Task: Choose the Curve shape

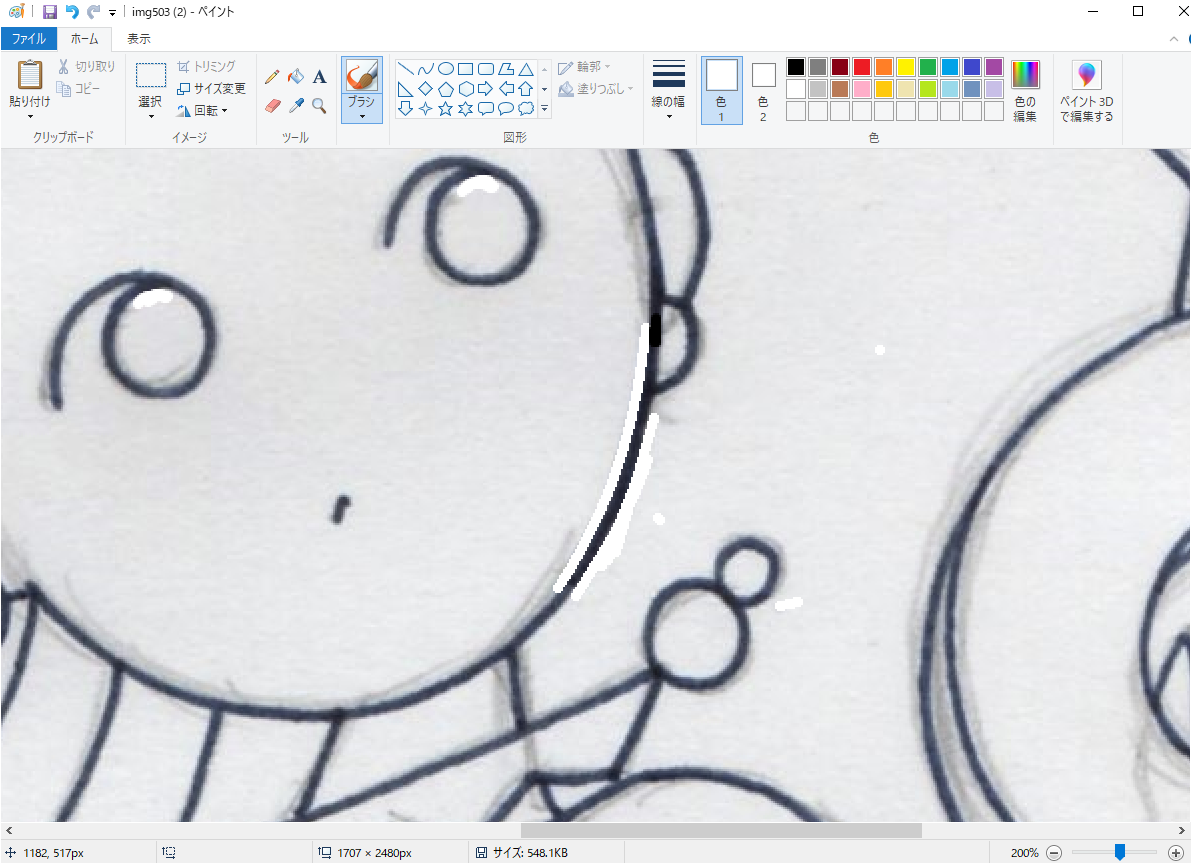Action: click(425, 69)
